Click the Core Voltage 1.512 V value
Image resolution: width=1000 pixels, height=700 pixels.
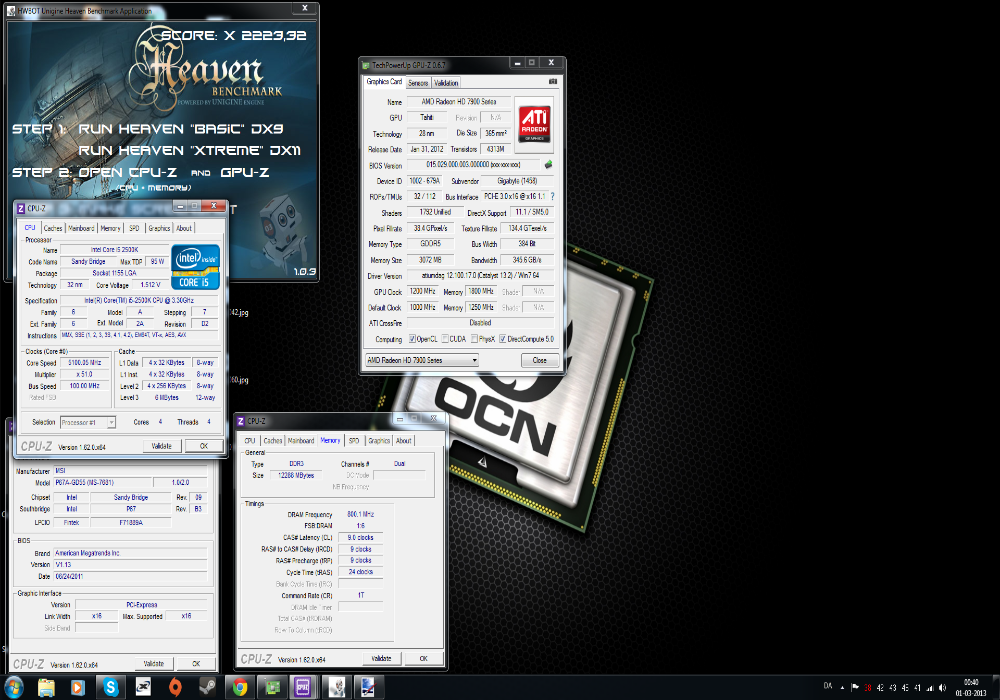click(151, 285)
